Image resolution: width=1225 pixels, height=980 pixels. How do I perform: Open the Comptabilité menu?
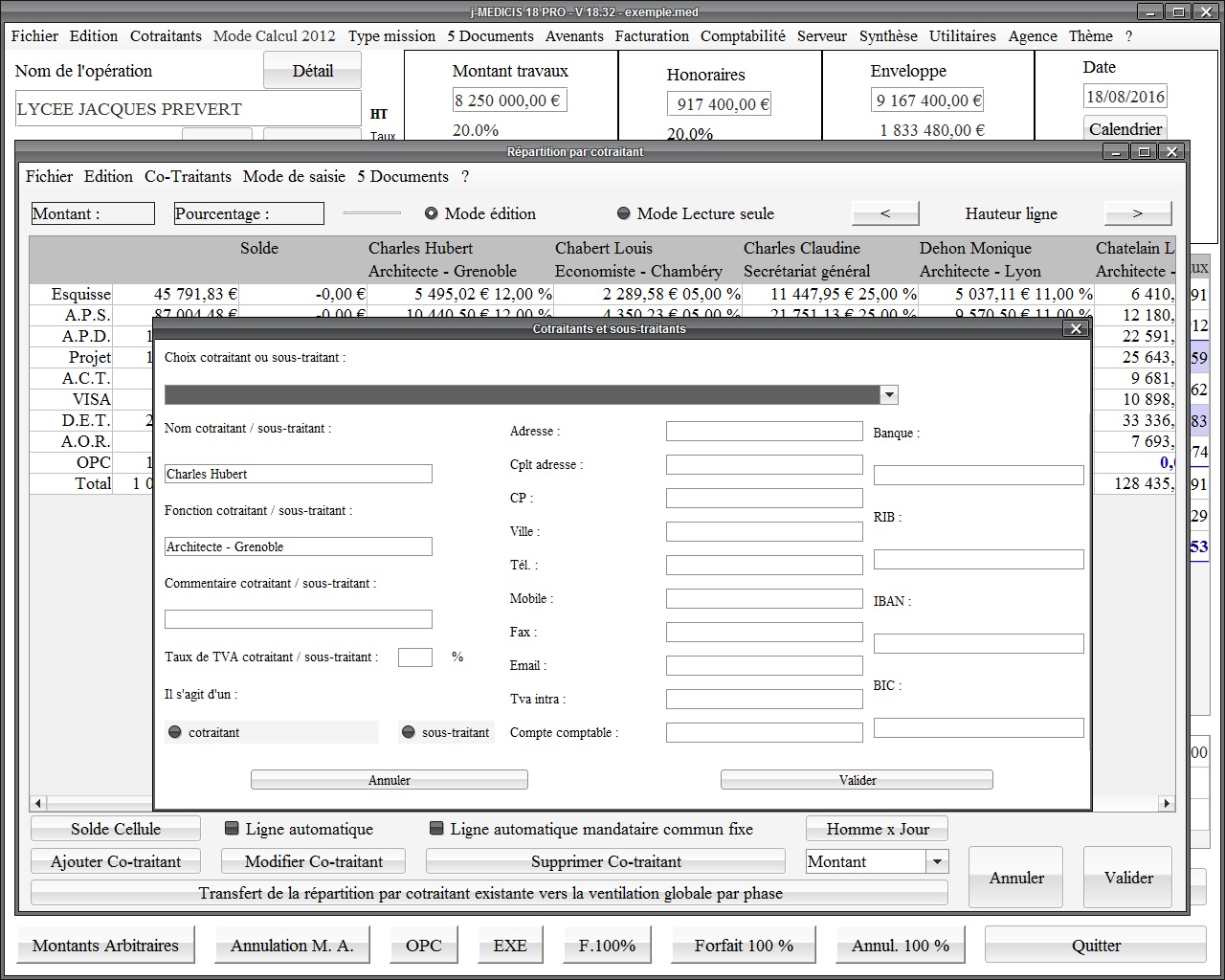743,35
